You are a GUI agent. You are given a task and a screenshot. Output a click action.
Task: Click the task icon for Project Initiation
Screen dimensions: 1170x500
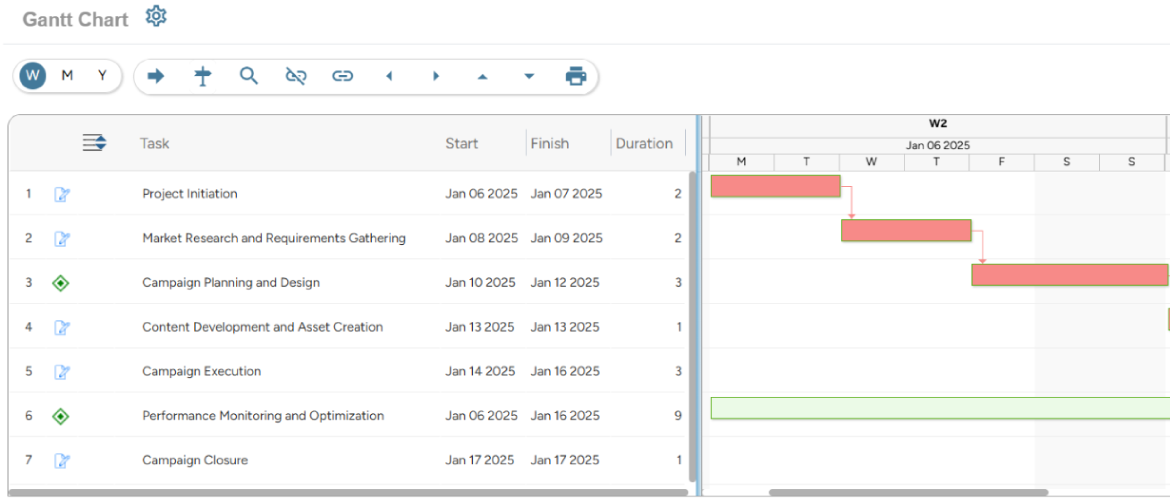click(62, 195)
